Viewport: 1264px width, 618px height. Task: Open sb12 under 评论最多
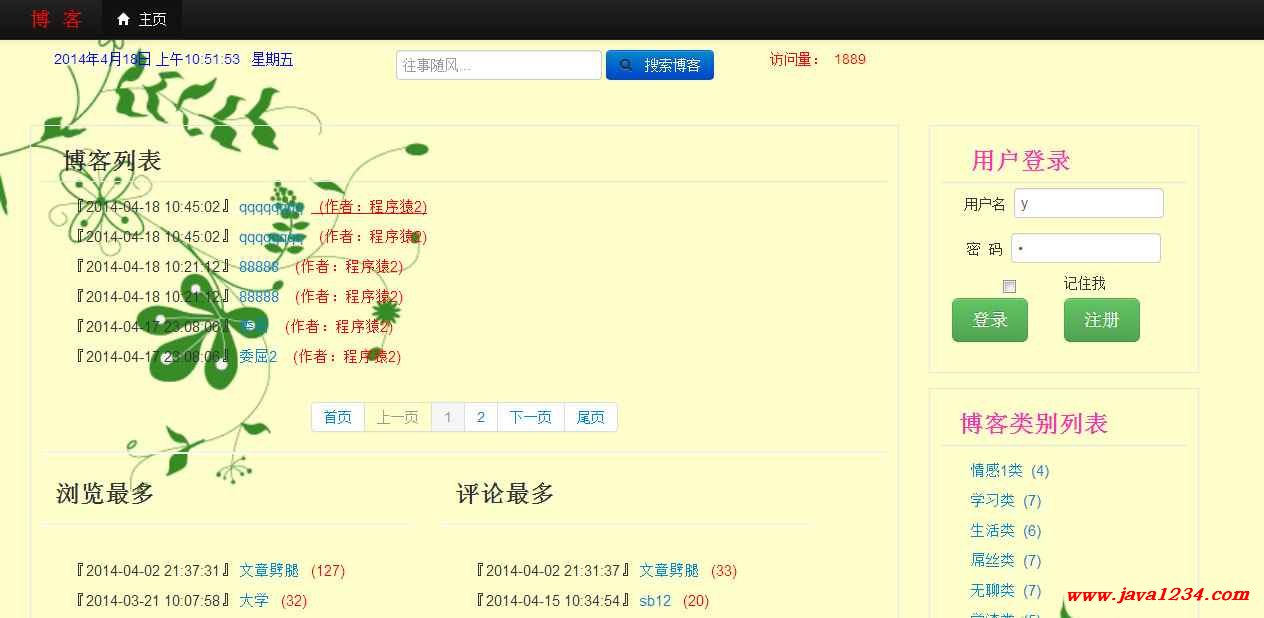point(655,600)
